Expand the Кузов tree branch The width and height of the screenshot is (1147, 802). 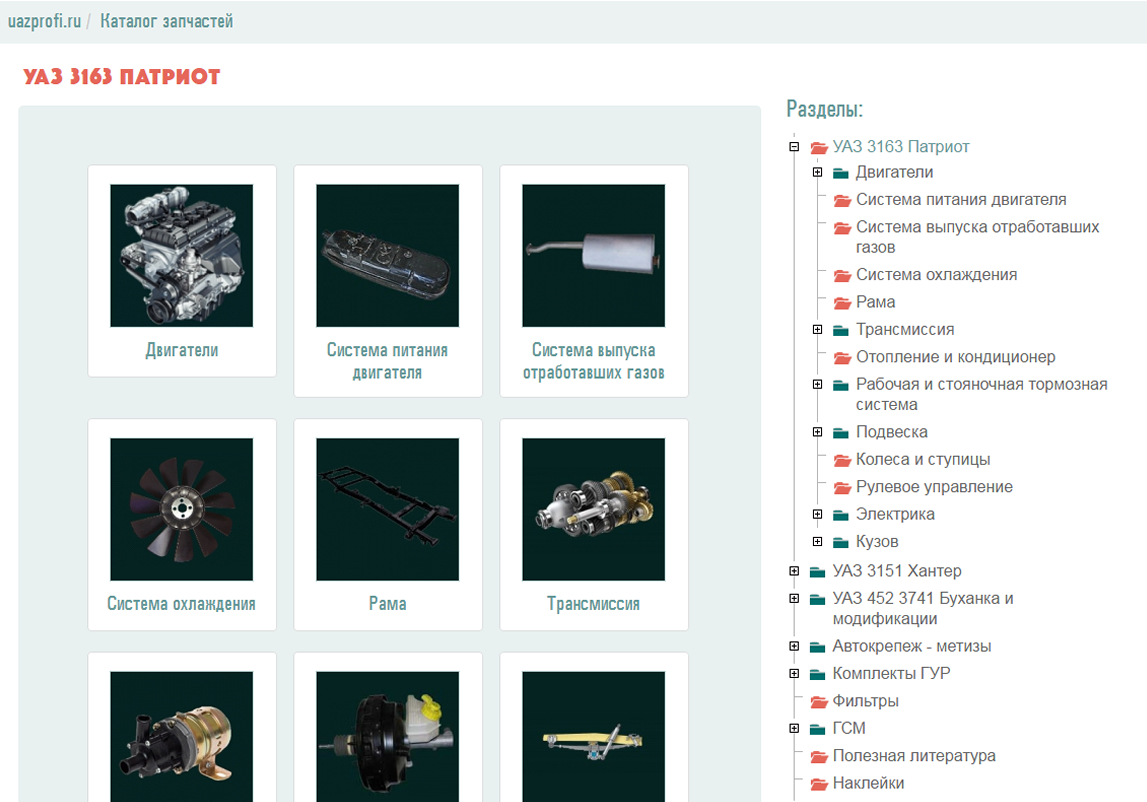818,541
